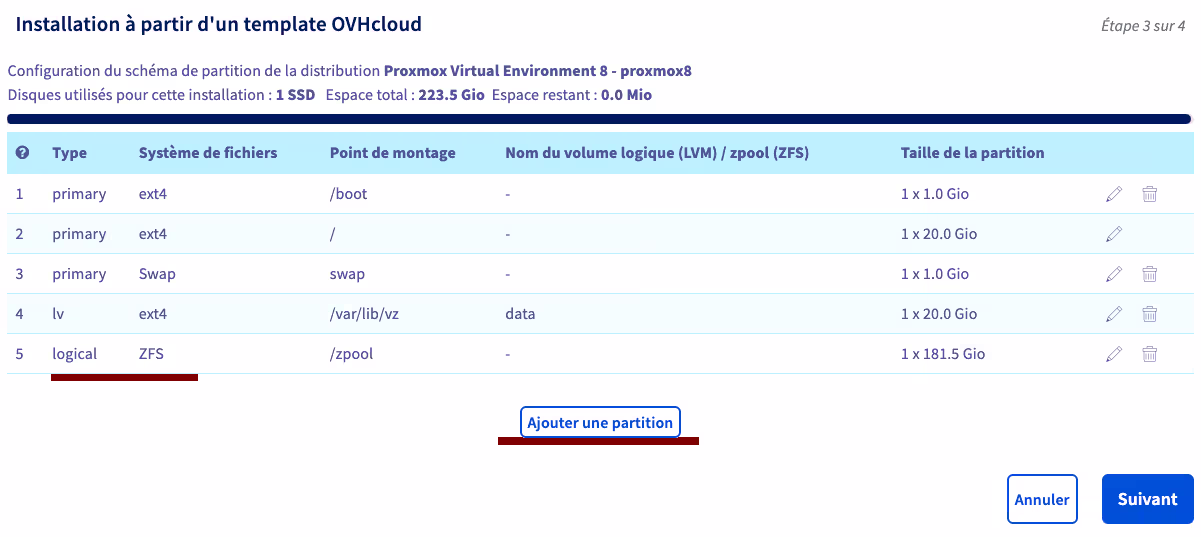This screenshot has width=1201, height=537.
Task: Click the 'Point de montage' column header
Action: click(x=392, y=153)
